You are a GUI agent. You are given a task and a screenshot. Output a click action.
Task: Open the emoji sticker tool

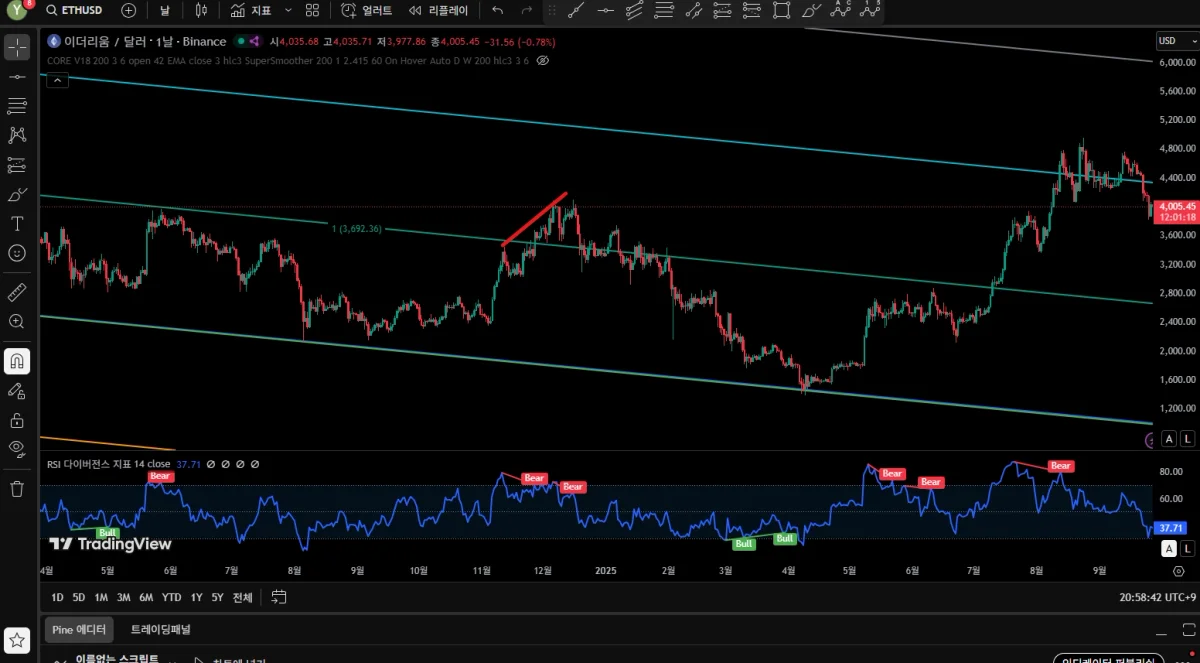[x=17, y=253]
